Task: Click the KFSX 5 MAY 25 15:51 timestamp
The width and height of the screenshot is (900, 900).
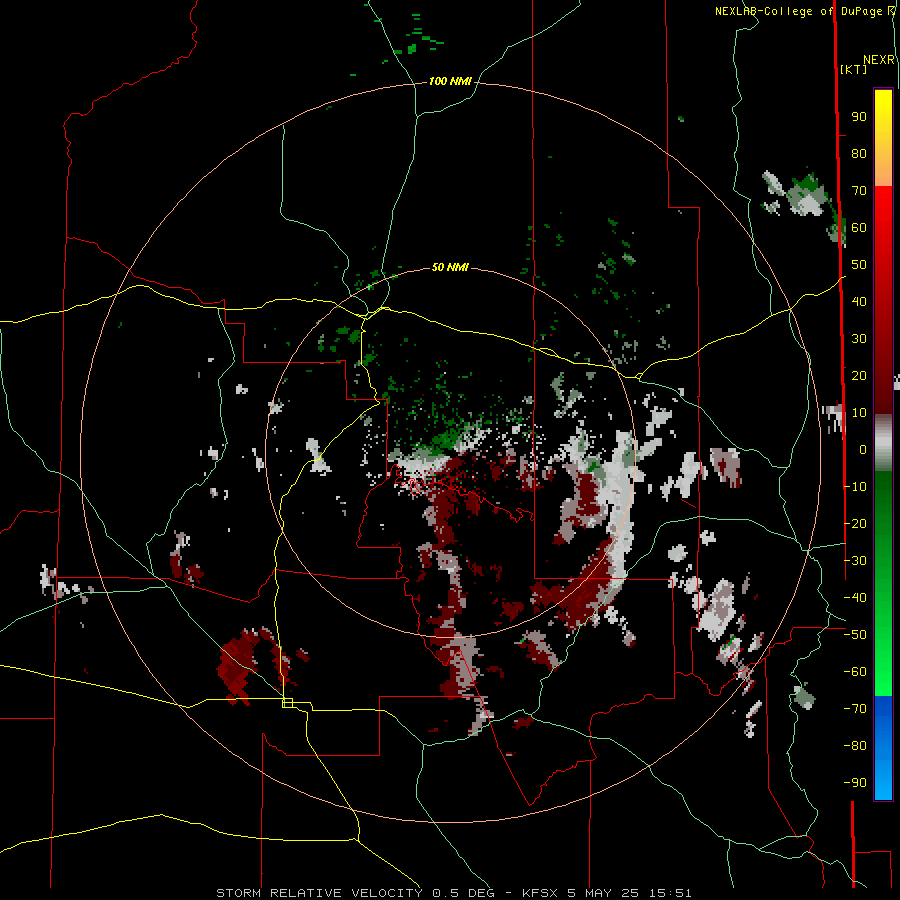Action: (607, 893)
